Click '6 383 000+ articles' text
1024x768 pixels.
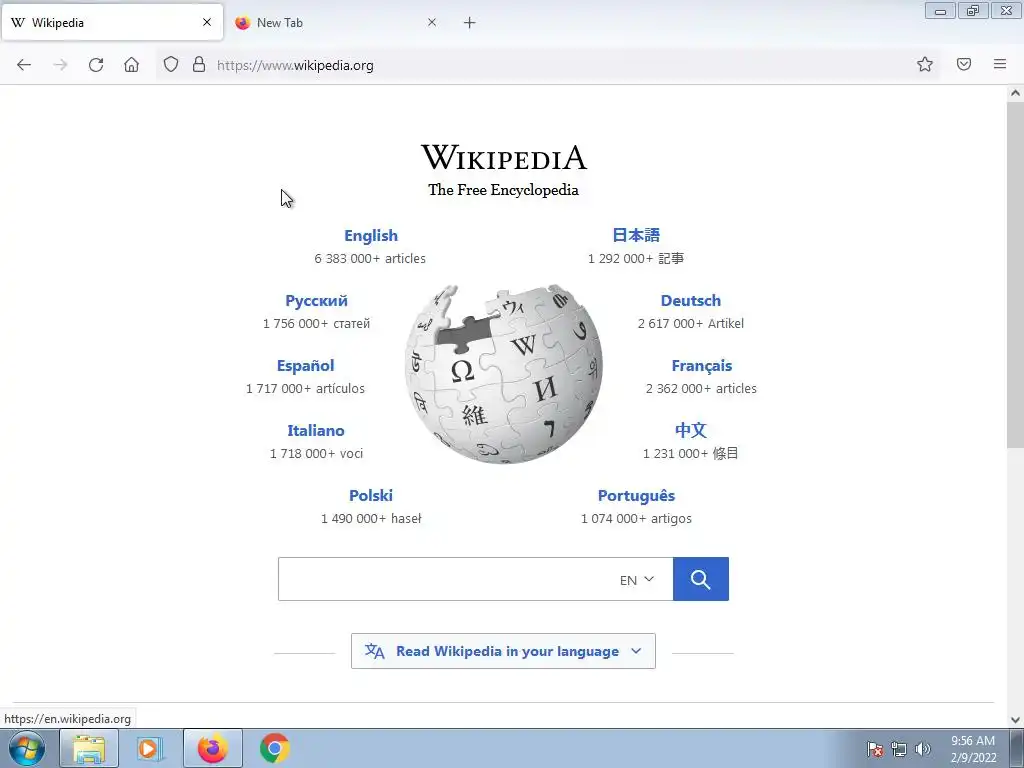coord(370,259)
